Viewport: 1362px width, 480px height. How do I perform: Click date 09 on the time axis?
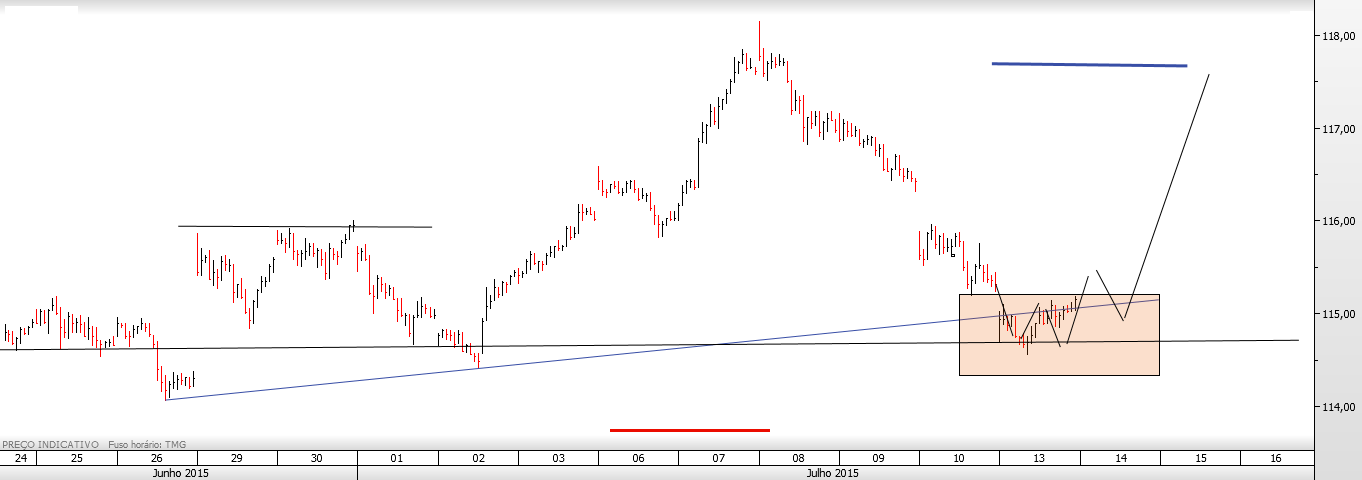click(x=879, y=458)
